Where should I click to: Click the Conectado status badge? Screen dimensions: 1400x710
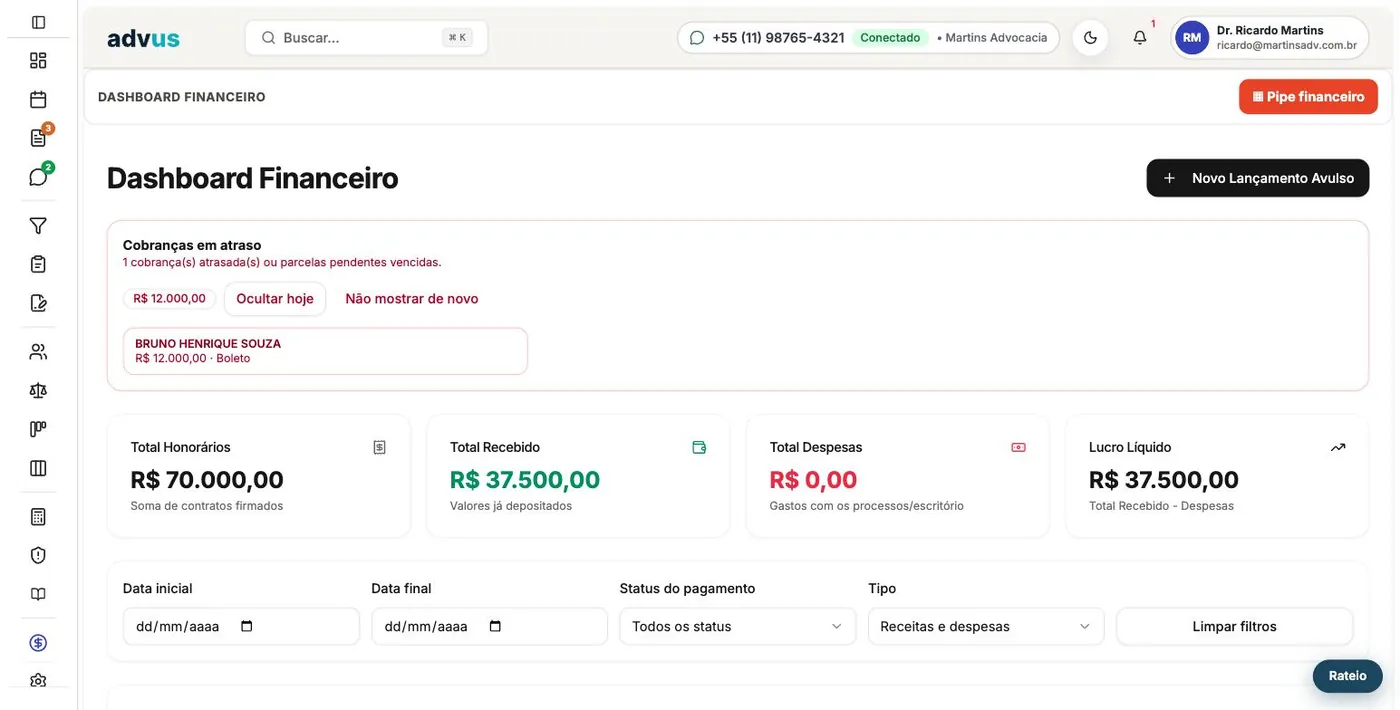(890, 38)
